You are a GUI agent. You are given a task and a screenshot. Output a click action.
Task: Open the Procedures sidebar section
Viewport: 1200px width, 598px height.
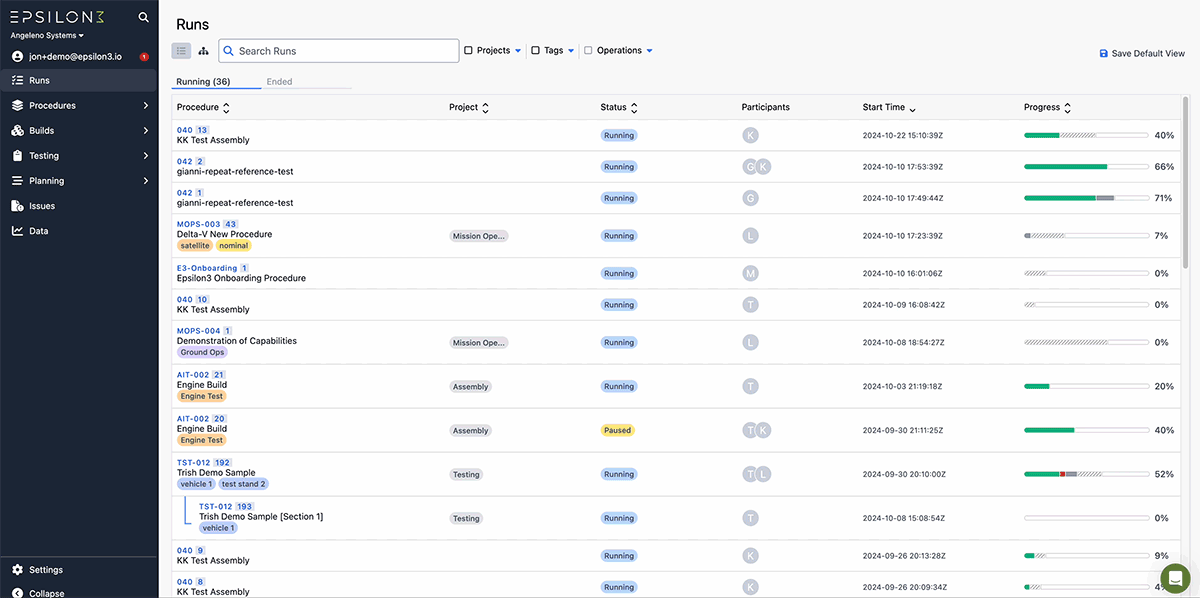click(x=50, y=105)
